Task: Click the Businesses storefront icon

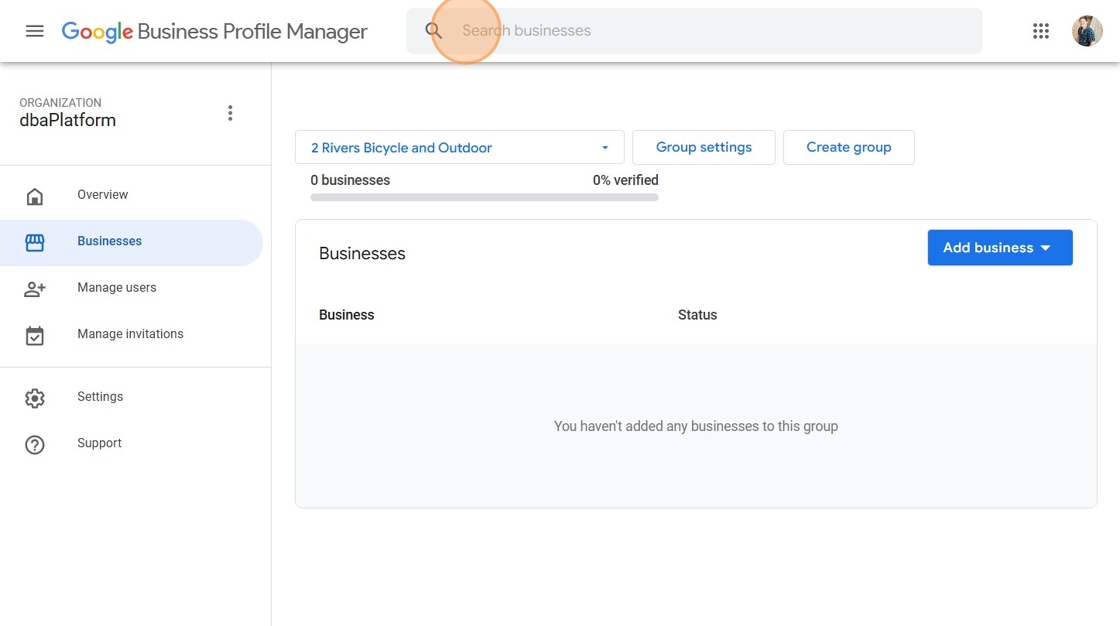Action: pyautogui.click(x=35, y=242)
